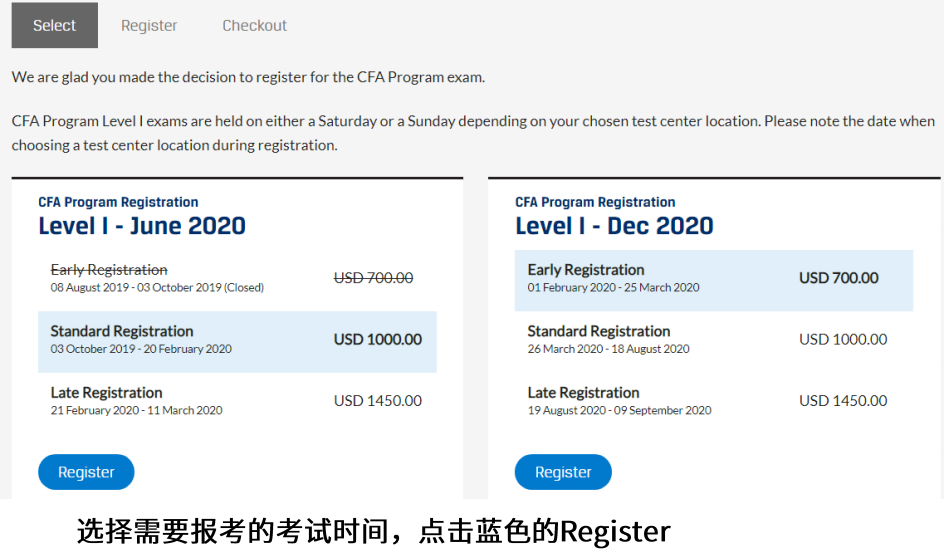This screenshot has height=556, width=949.
Task: Click Dec Early price USD 700.00
Action: 839,278
